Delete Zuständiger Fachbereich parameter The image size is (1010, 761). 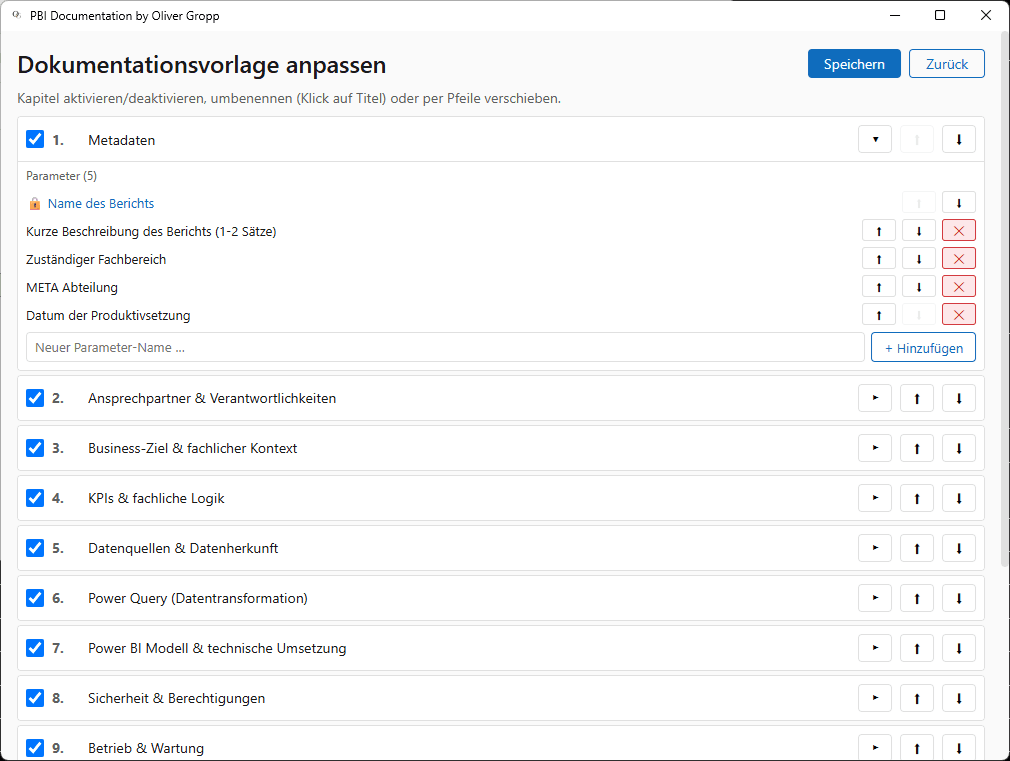pos(958,259)
